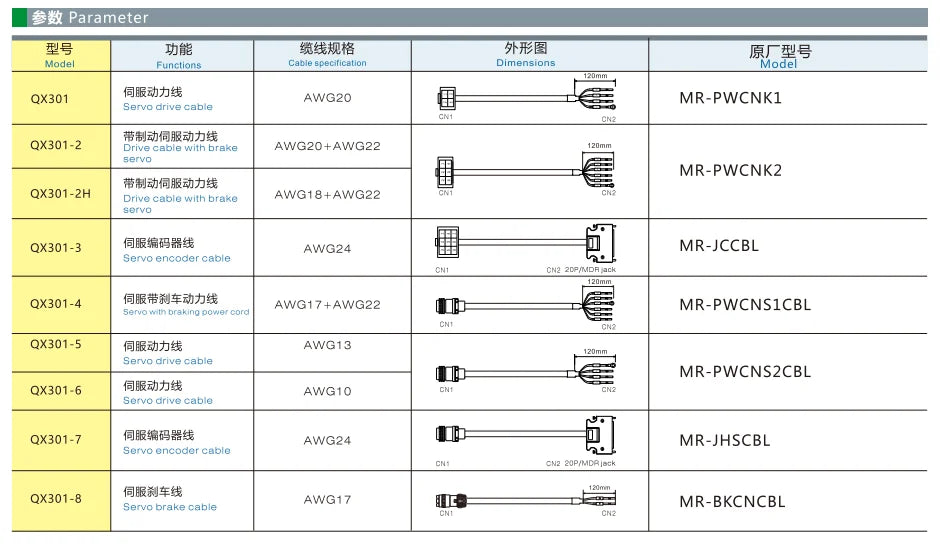Click Servo drive cable in QX301 row

(x=168, y=107)
